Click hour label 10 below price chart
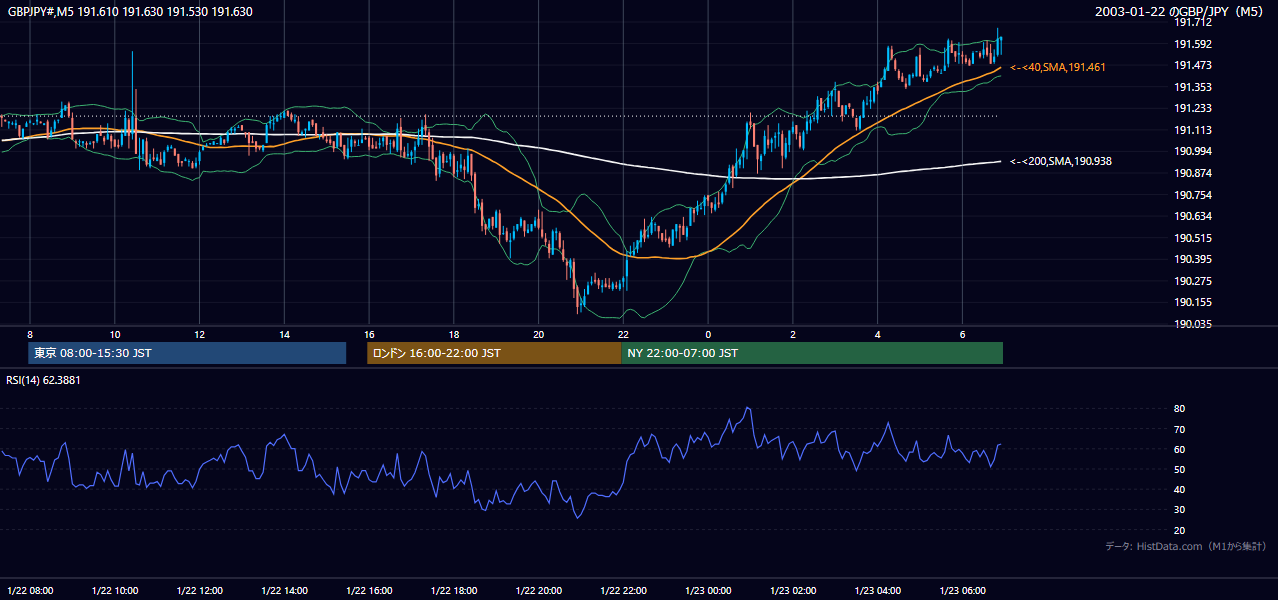 point(115,334)
